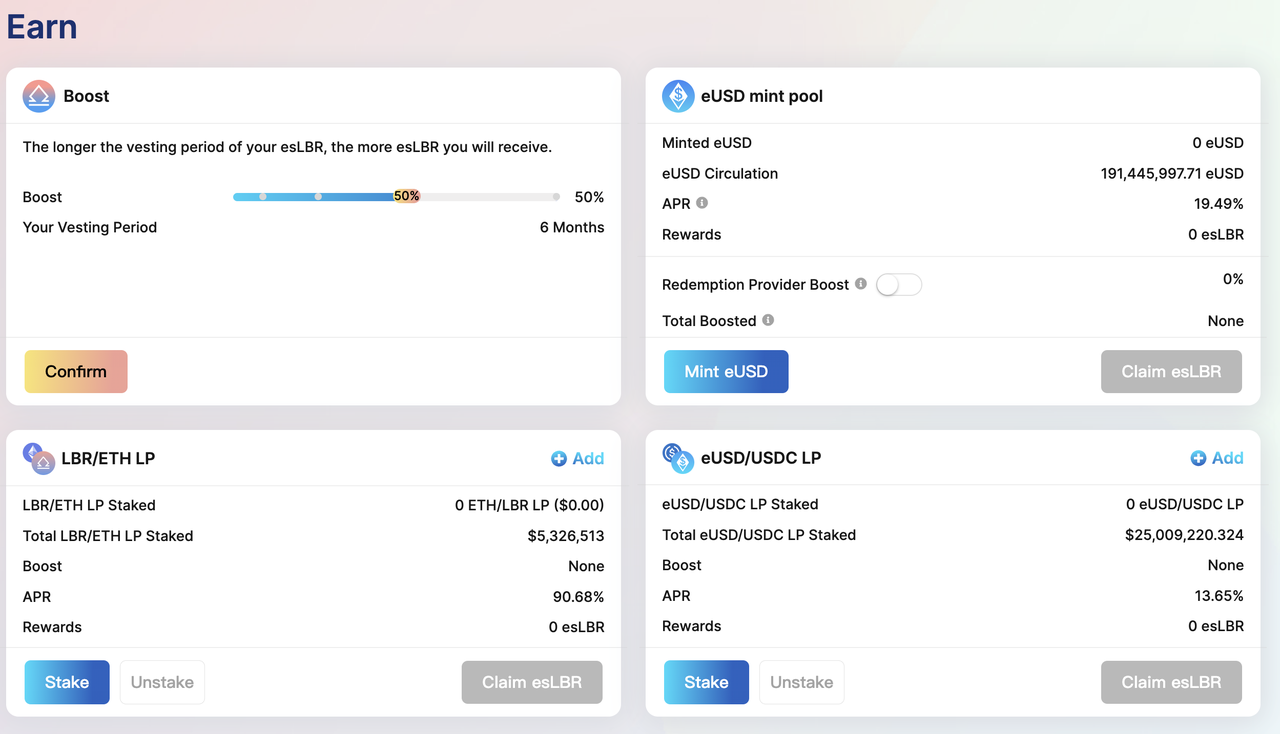This screenshot has width=1280, height=734.
Task: Unstake from the eUSD/USDC LP pool
Action: click(801, 682)
